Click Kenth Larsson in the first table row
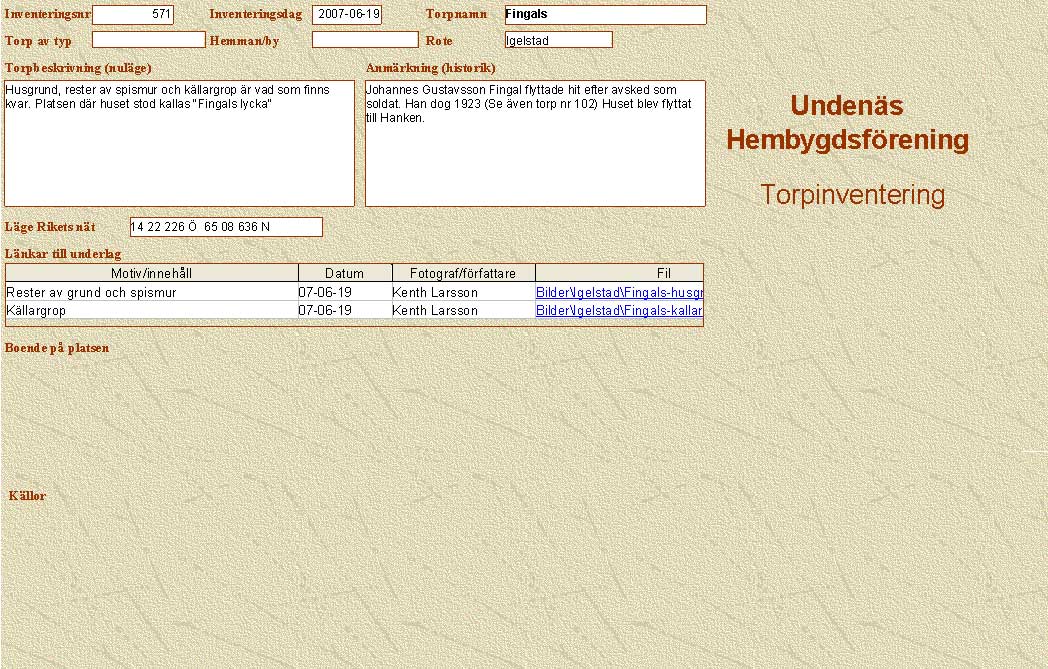The height and width of the screenshot is (669, 1048). point(435,293)
